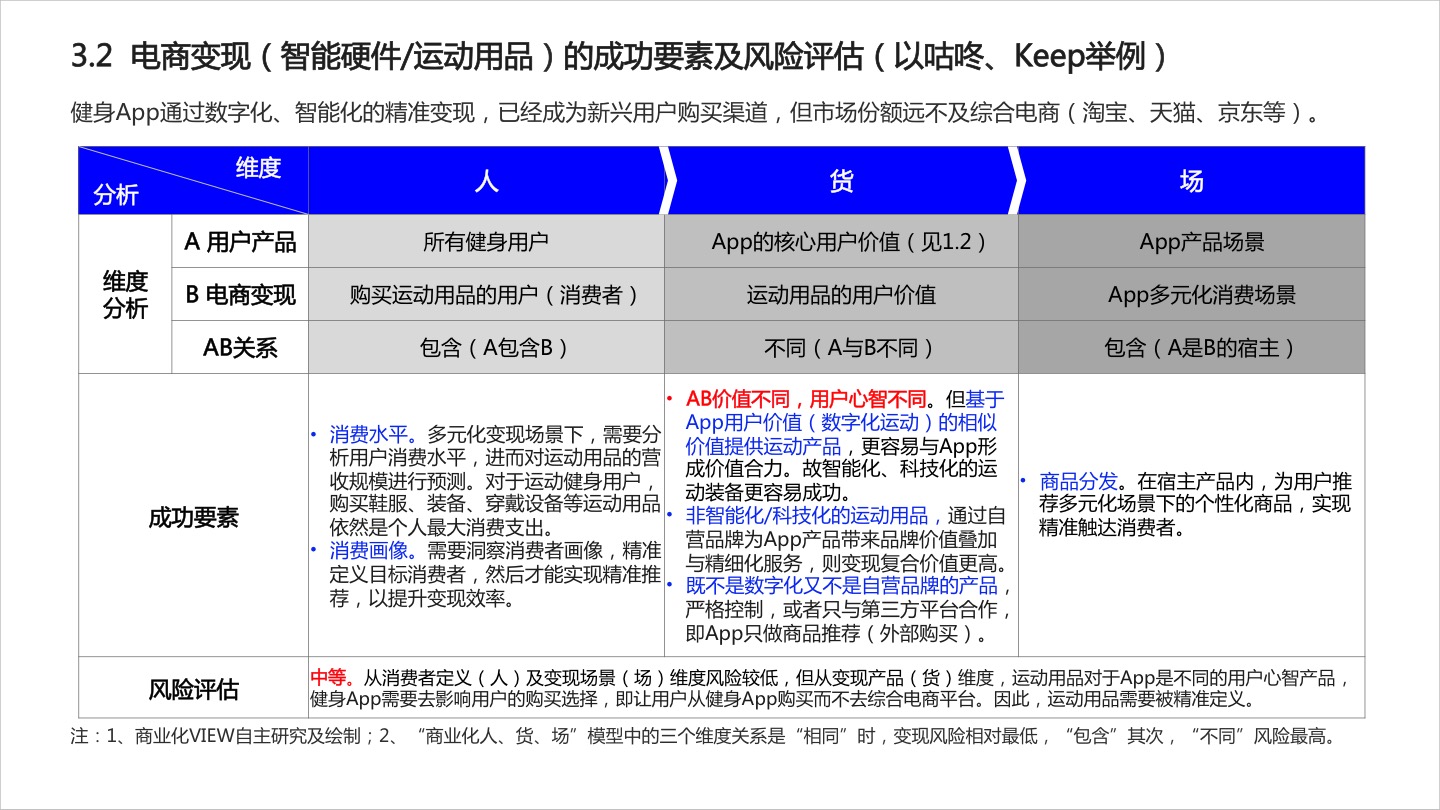The image size is (1440, 810).
Task: Click the cell 包含（A包含B）
Action: 486,348
